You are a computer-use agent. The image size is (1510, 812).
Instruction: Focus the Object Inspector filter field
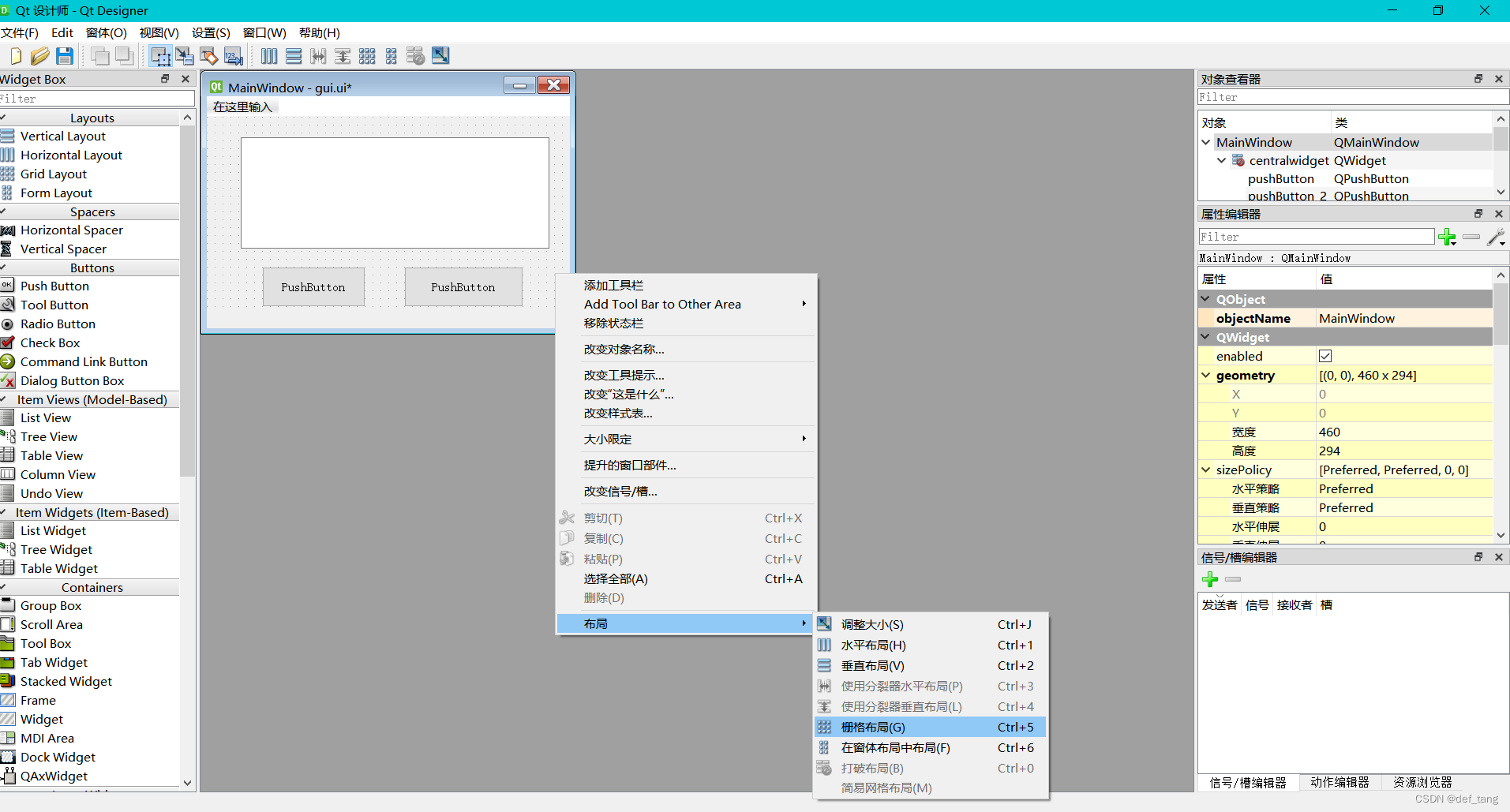1353,97
